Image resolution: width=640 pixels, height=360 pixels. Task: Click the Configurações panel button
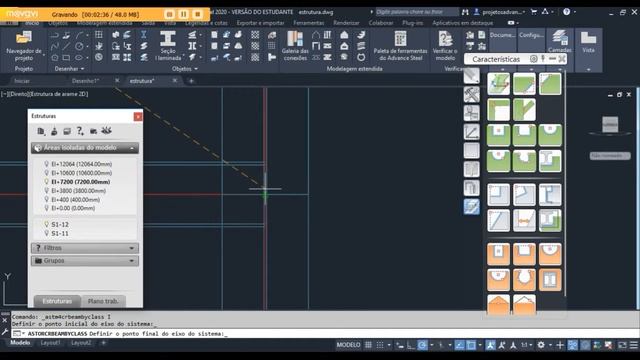[x=531, y=35]
